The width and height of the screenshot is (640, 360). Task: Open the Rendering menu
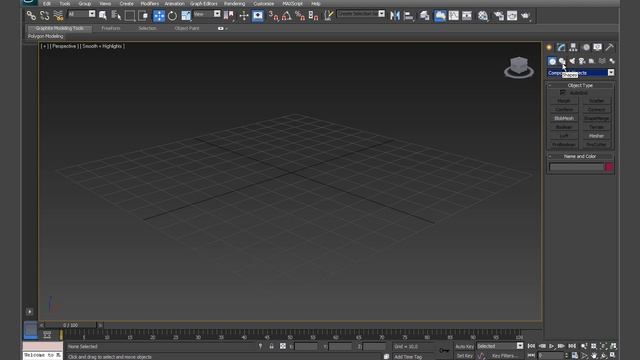(235, 4)
